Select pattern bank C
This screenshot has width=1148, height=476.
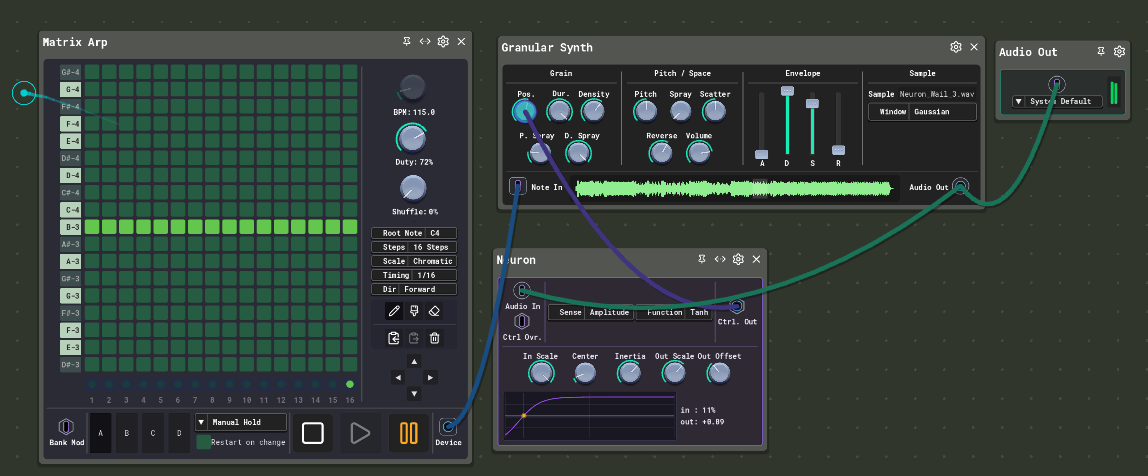click(153, 433)
